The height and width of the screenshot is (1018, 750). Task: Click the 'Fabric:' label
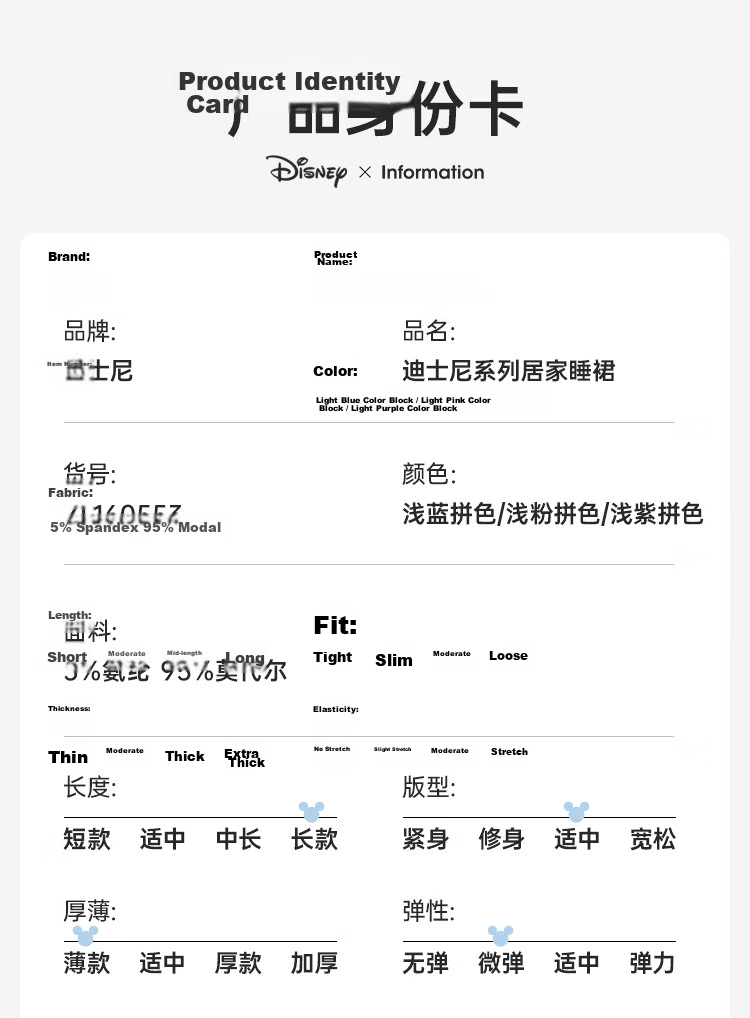click(x=70, y=492)
